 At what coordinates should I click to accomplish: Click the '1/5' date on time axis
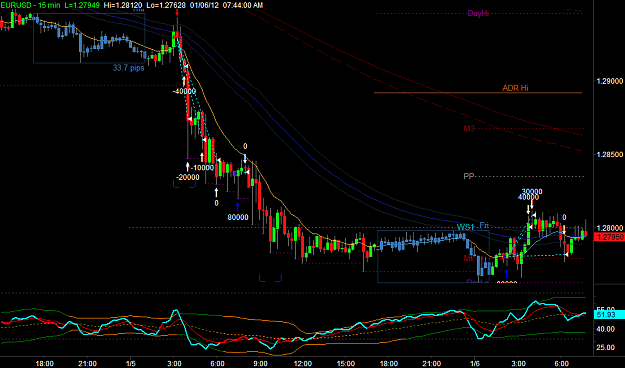[x=130, y=364]
